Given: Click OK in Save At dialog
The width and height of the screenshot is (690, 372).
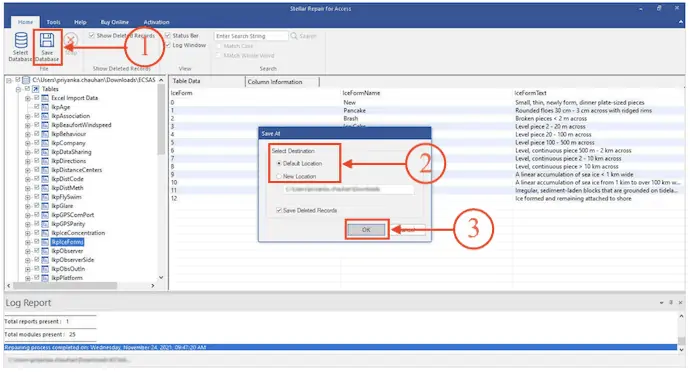Looking at the screenshot, I should click(366, 230).
